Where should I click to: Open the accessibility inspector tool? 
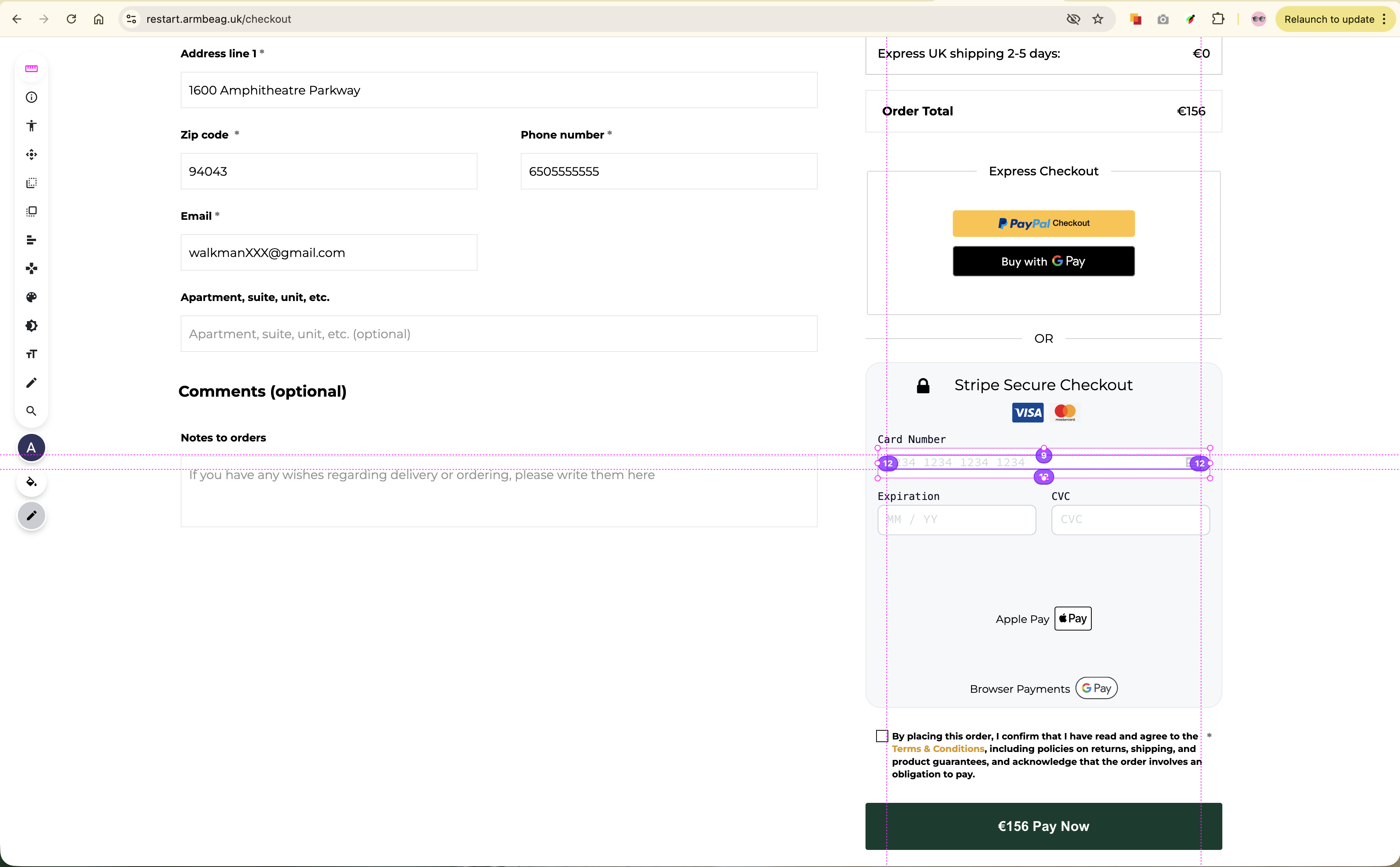[x=32, y=126]
